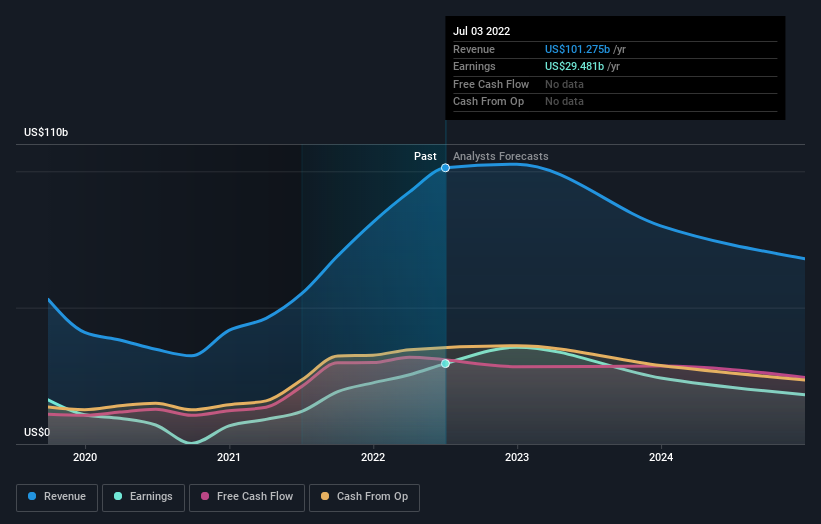Viewport: 821px width, 524px height.
Task: Click the Jul 03 2022 tooltip date
Action: (481, 31)
